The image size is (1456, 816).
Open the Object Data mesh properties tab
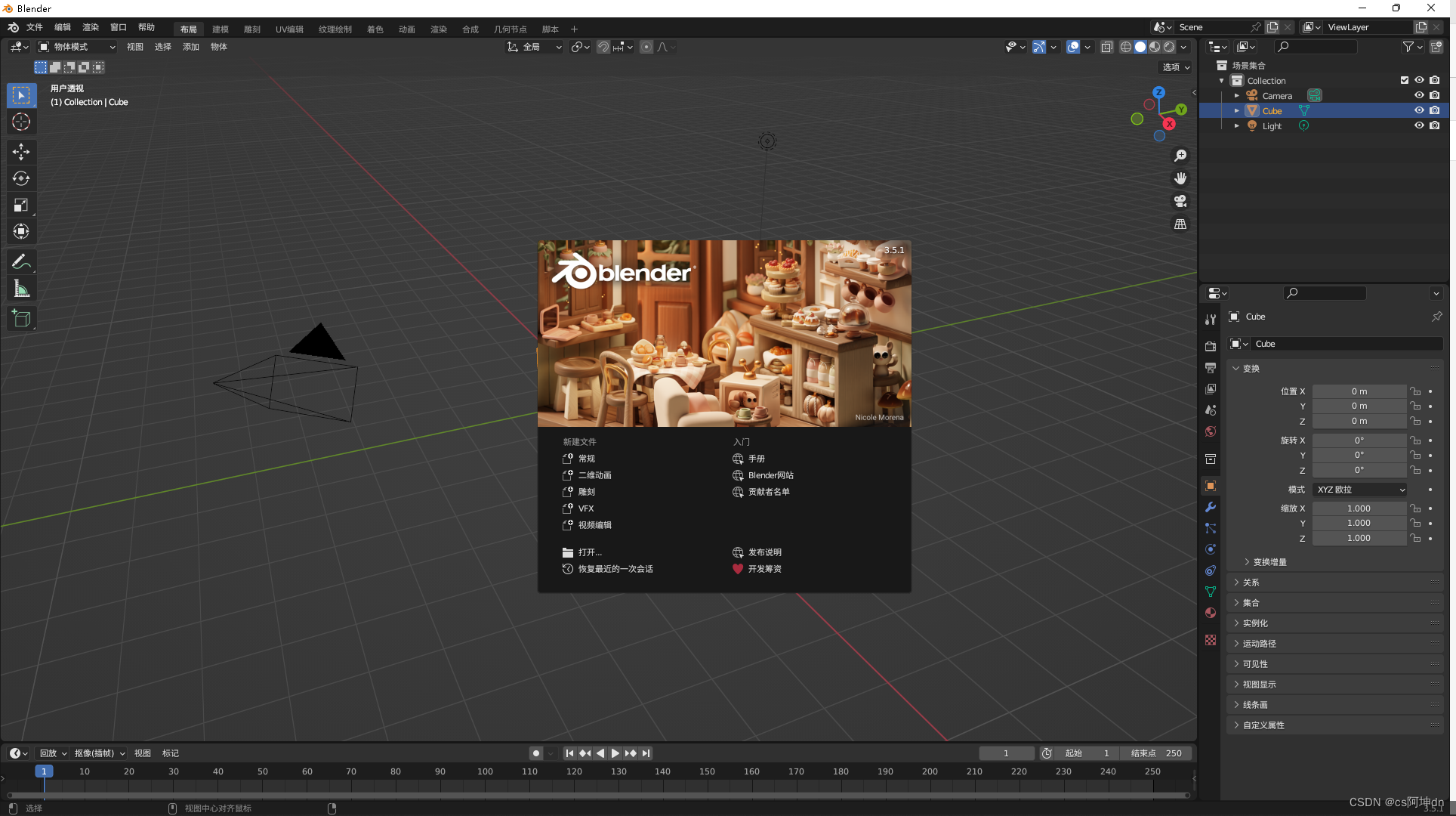point(1211,592)
